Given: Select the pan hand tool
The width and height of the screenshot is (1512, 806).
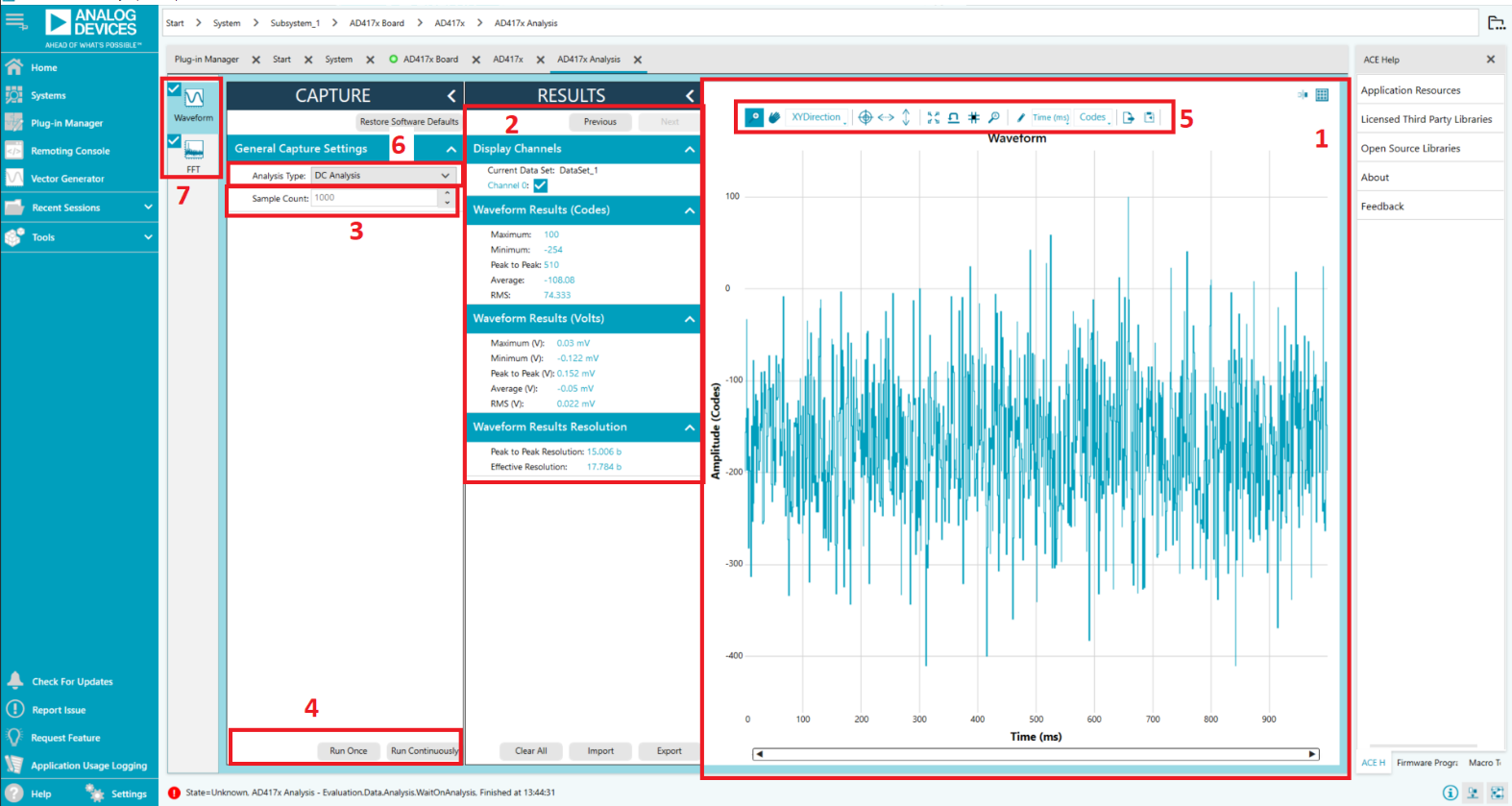Looking at the screenshot, I should click(774, 117).
